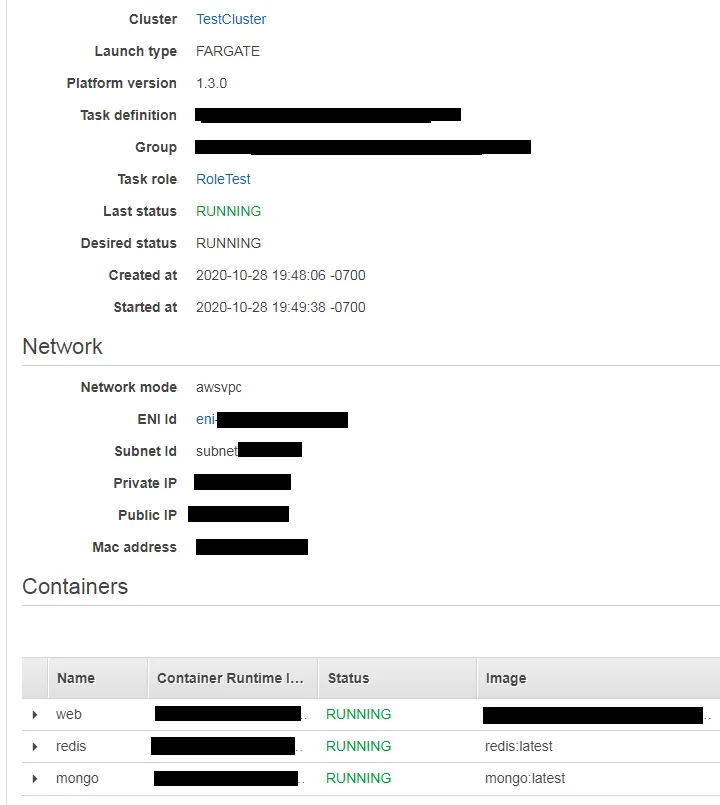Click the green Last status RUNNING value
This screenshot has width=720, height=805.
(x=228, y=211)
